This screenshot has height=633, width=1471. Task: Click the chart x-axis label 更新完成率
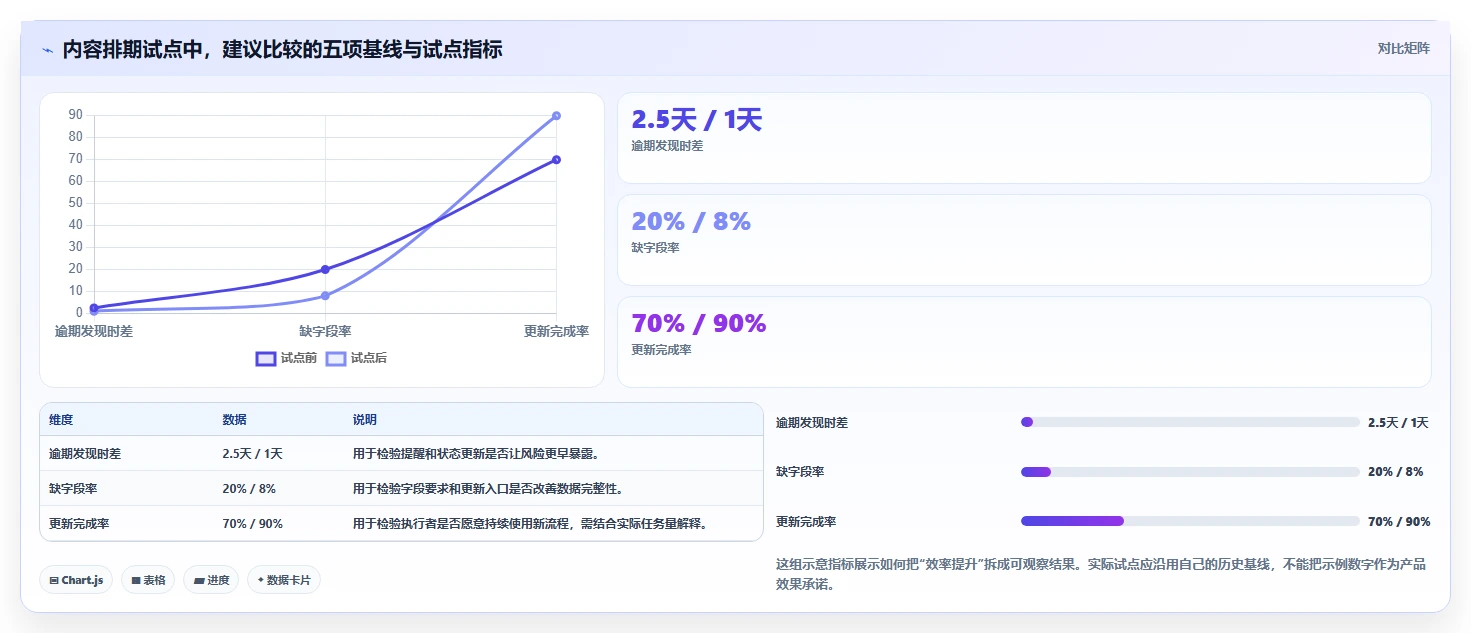556,331
